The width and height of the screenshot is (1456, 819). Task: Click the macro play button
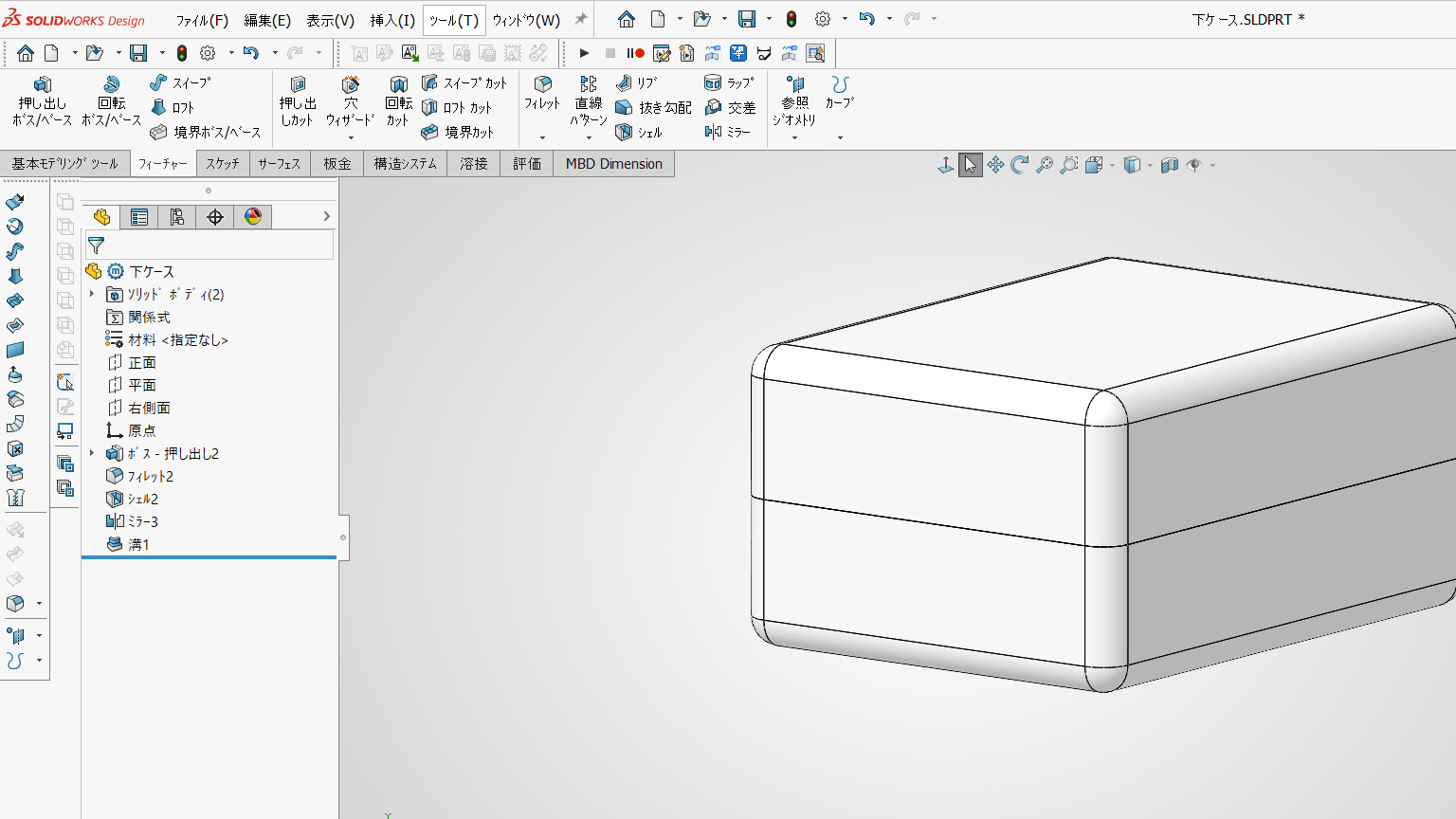[584, 53]
